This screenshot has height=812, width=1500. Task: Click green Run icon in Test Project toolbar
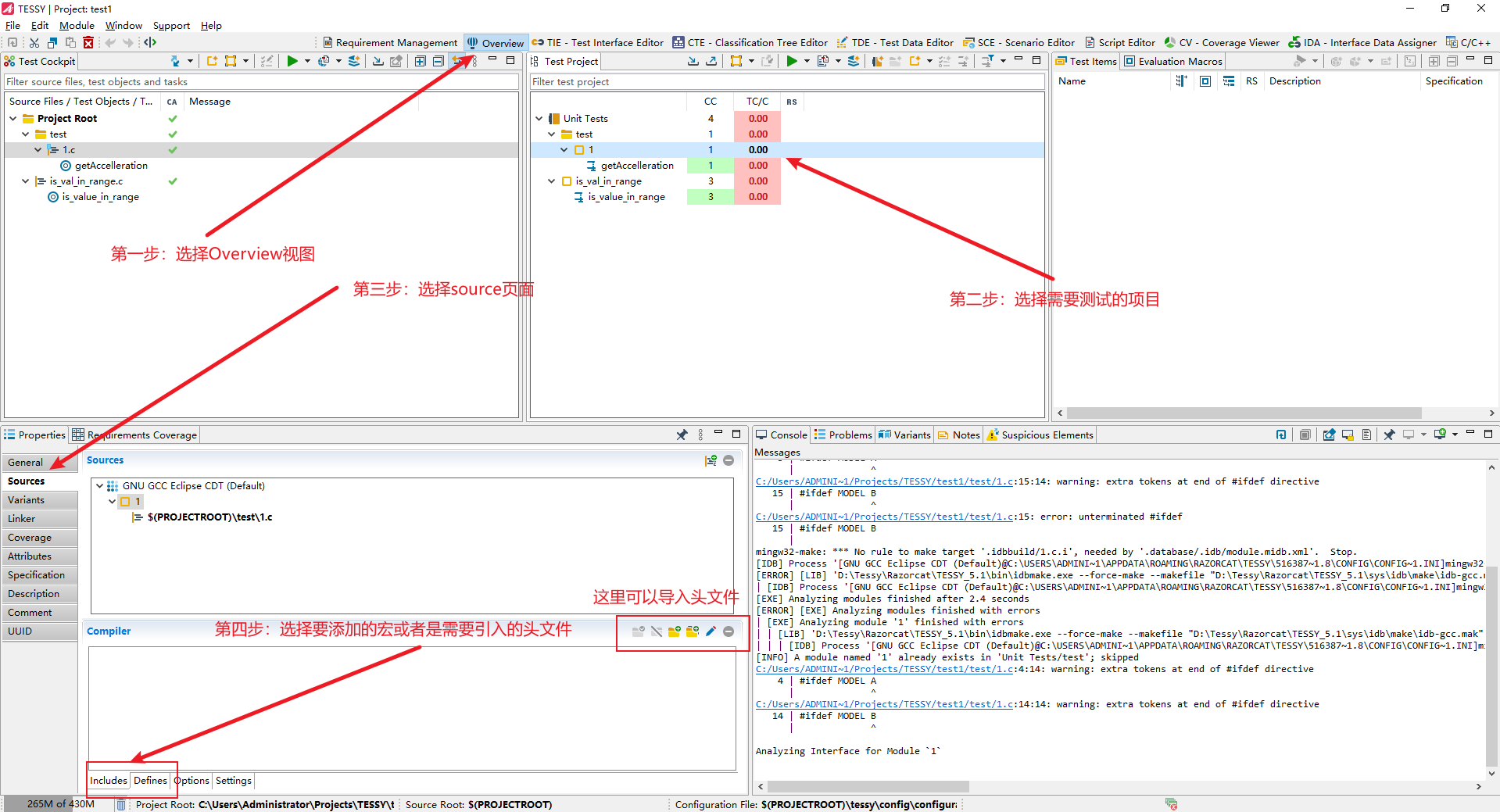792,61
